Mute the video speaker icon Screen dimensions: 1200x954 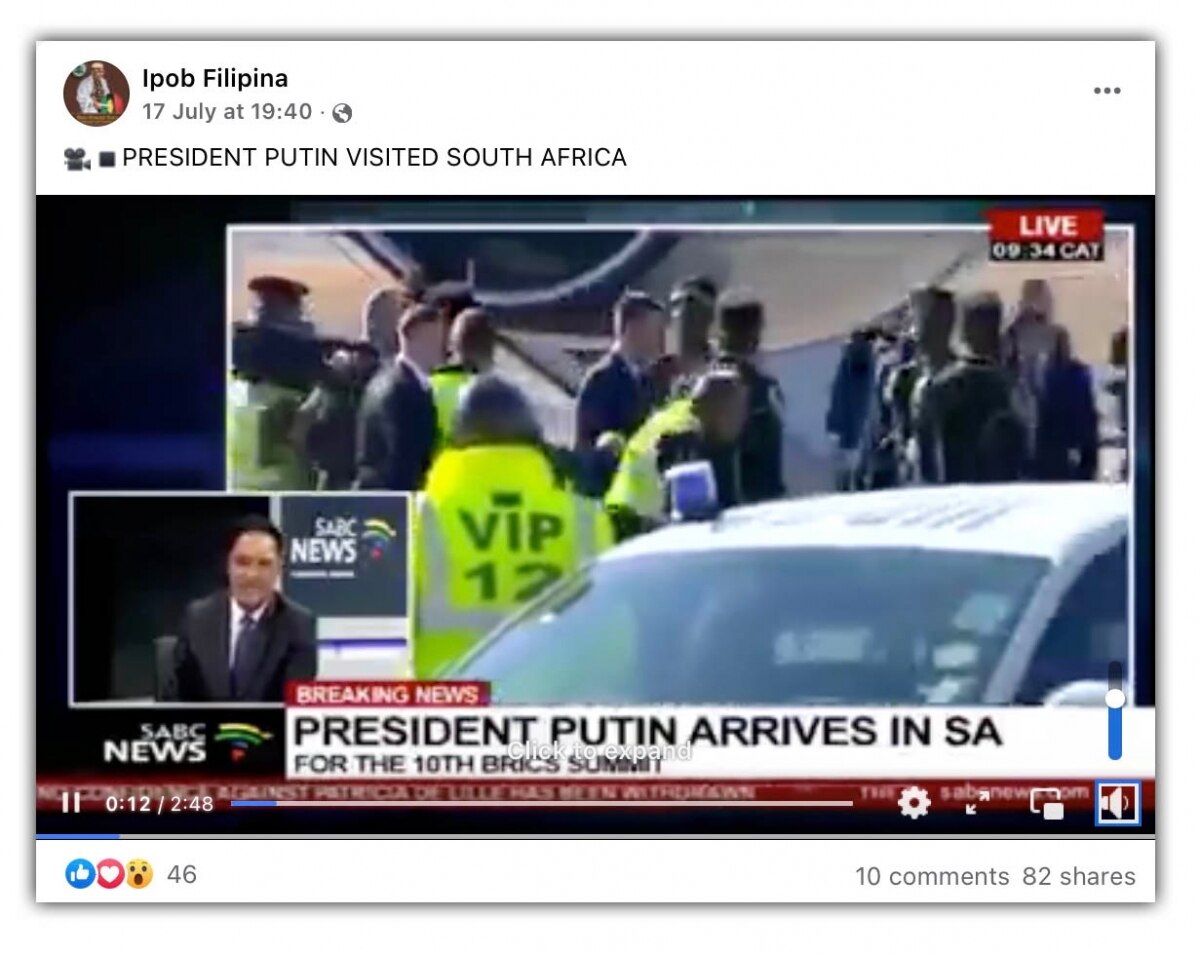click(1117, 803)
